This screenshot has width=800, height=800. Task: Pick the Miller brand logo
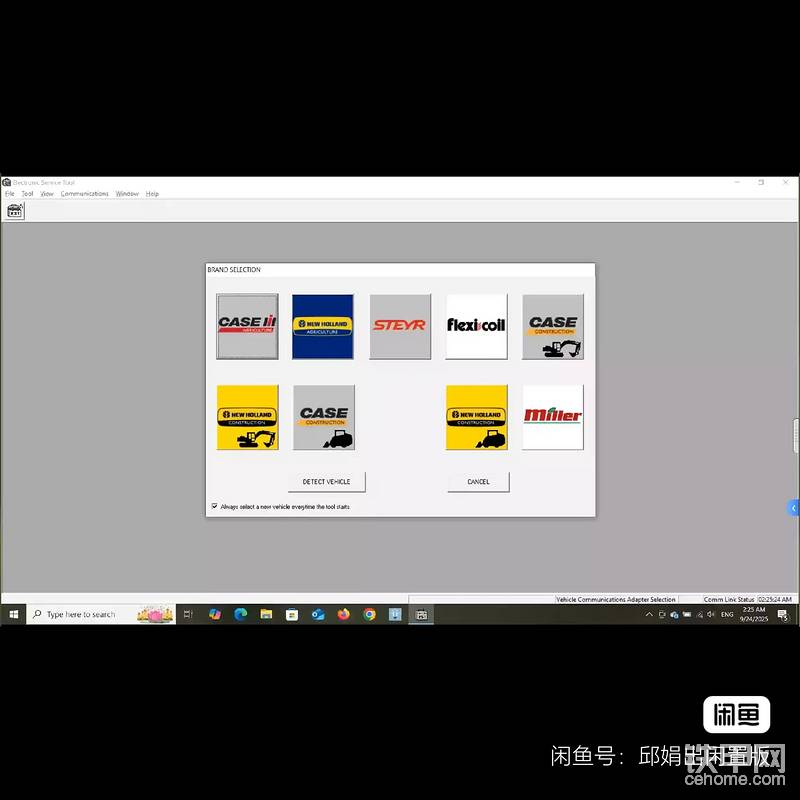click(553, 417)
